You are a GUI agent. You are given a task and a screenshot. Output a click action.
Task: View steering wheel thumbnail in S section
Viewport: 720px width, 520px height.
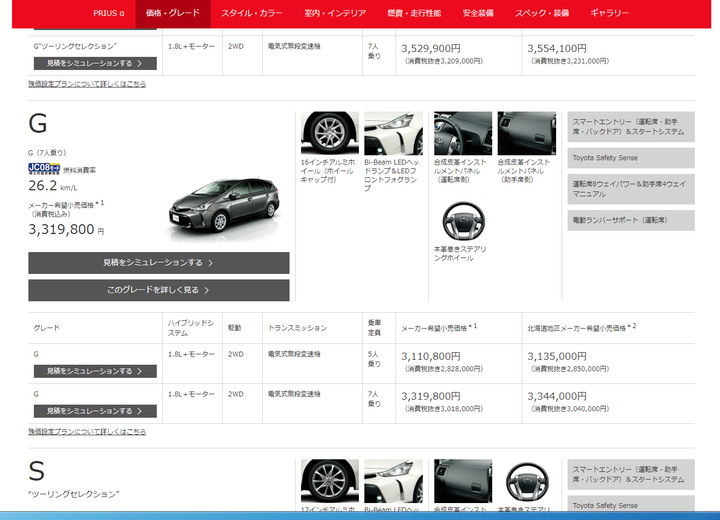click(x=527, y=481)
